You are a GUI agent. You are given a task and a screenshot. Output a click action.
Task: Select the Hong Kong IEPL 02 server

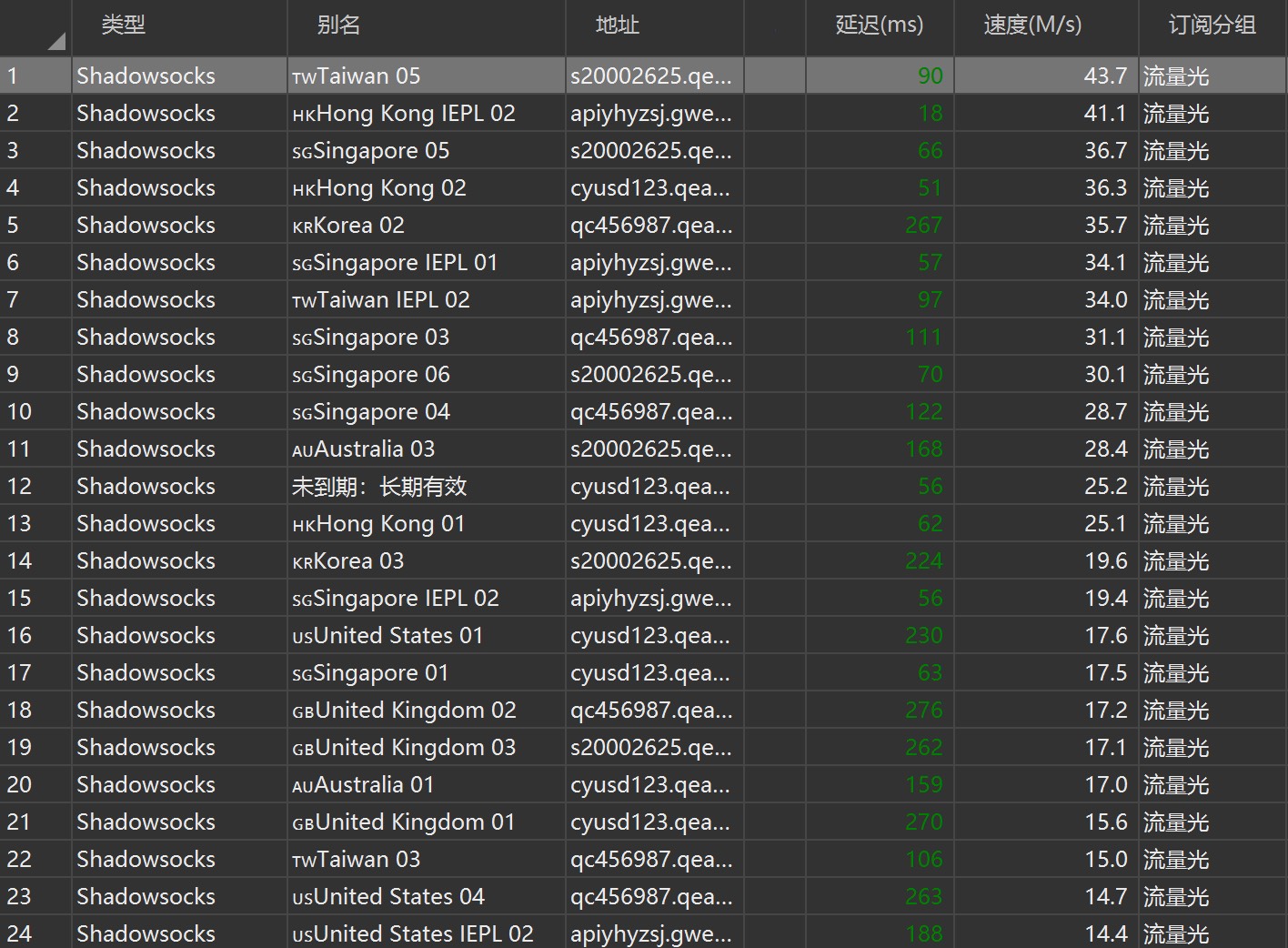404,114
